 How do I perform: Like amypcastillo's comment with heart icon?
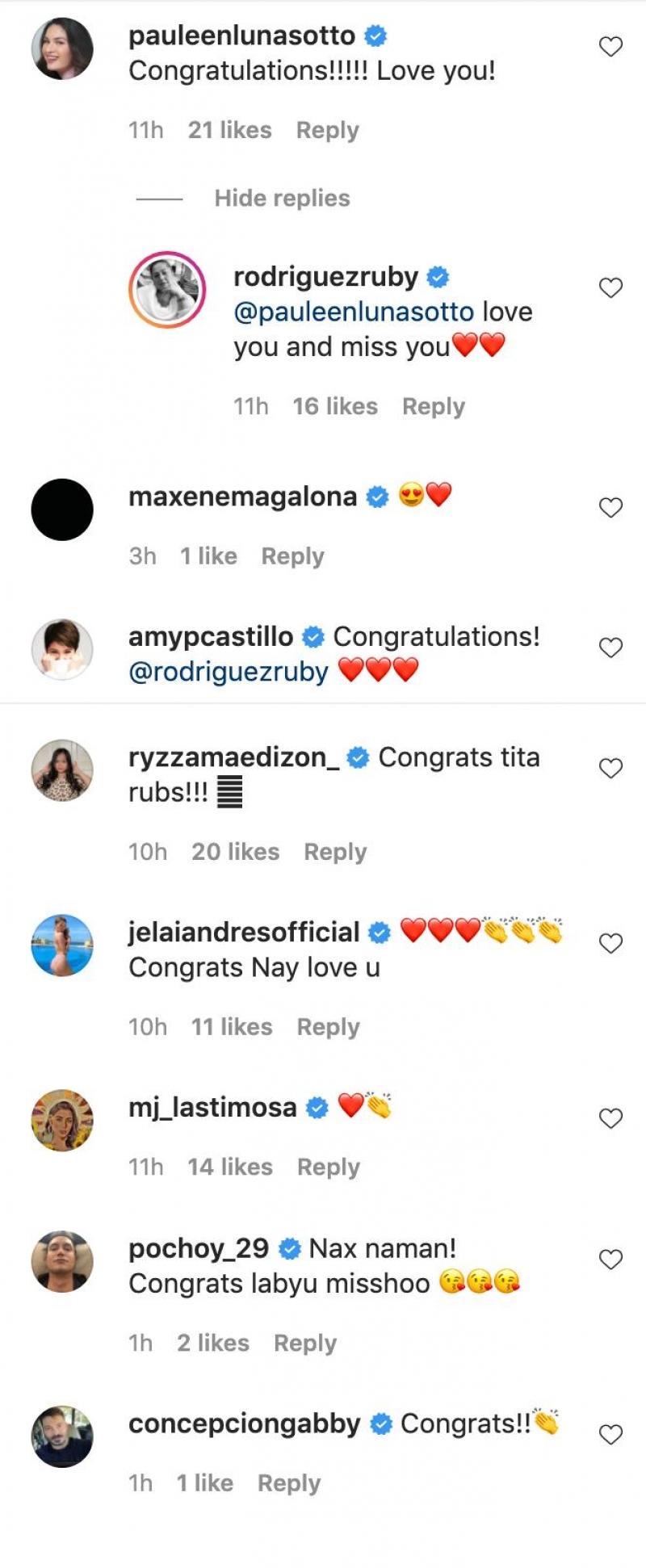coord(610,648)
